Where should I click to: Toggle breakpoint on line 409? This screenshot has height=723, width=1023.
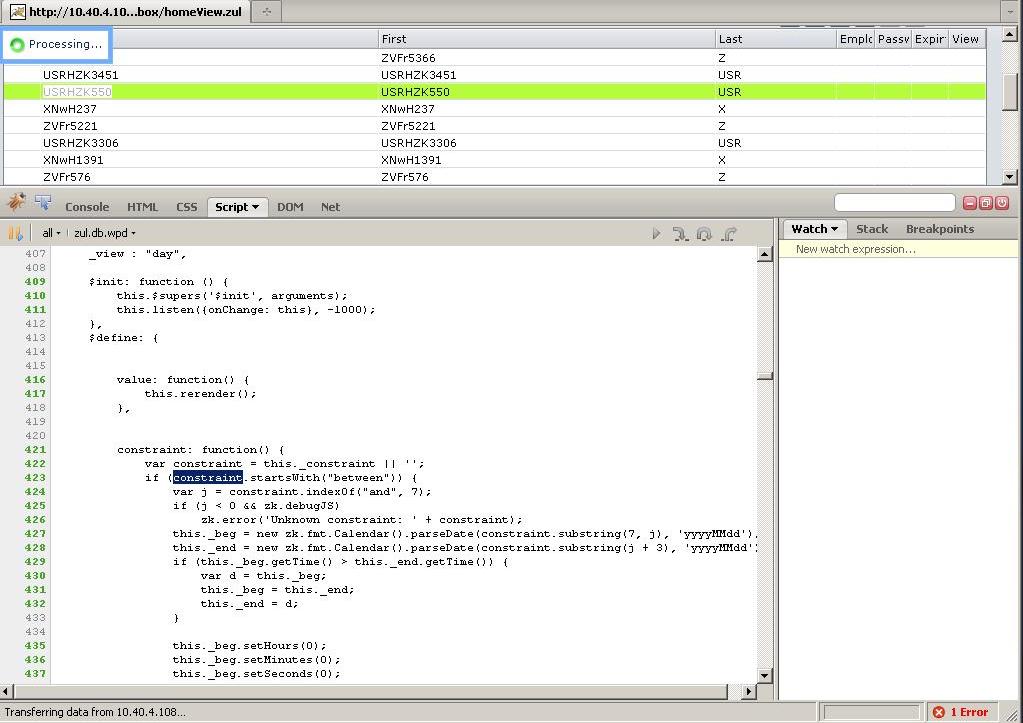35,282
